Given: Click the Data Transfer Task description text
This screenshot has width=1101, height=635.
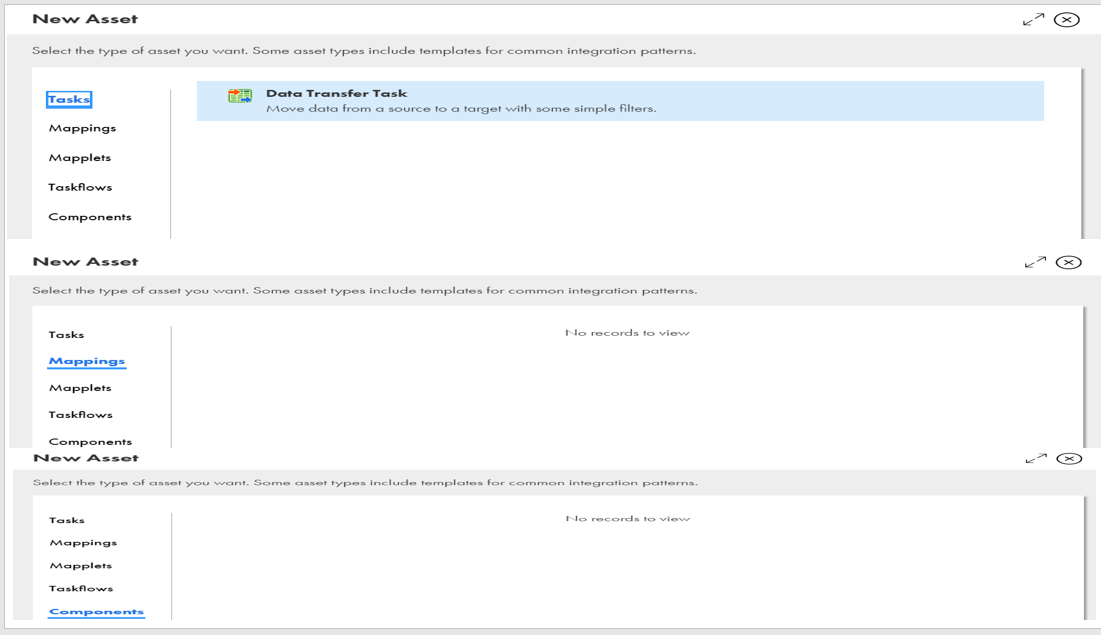Looking at the screenshot, I should [x=461, y=109].
